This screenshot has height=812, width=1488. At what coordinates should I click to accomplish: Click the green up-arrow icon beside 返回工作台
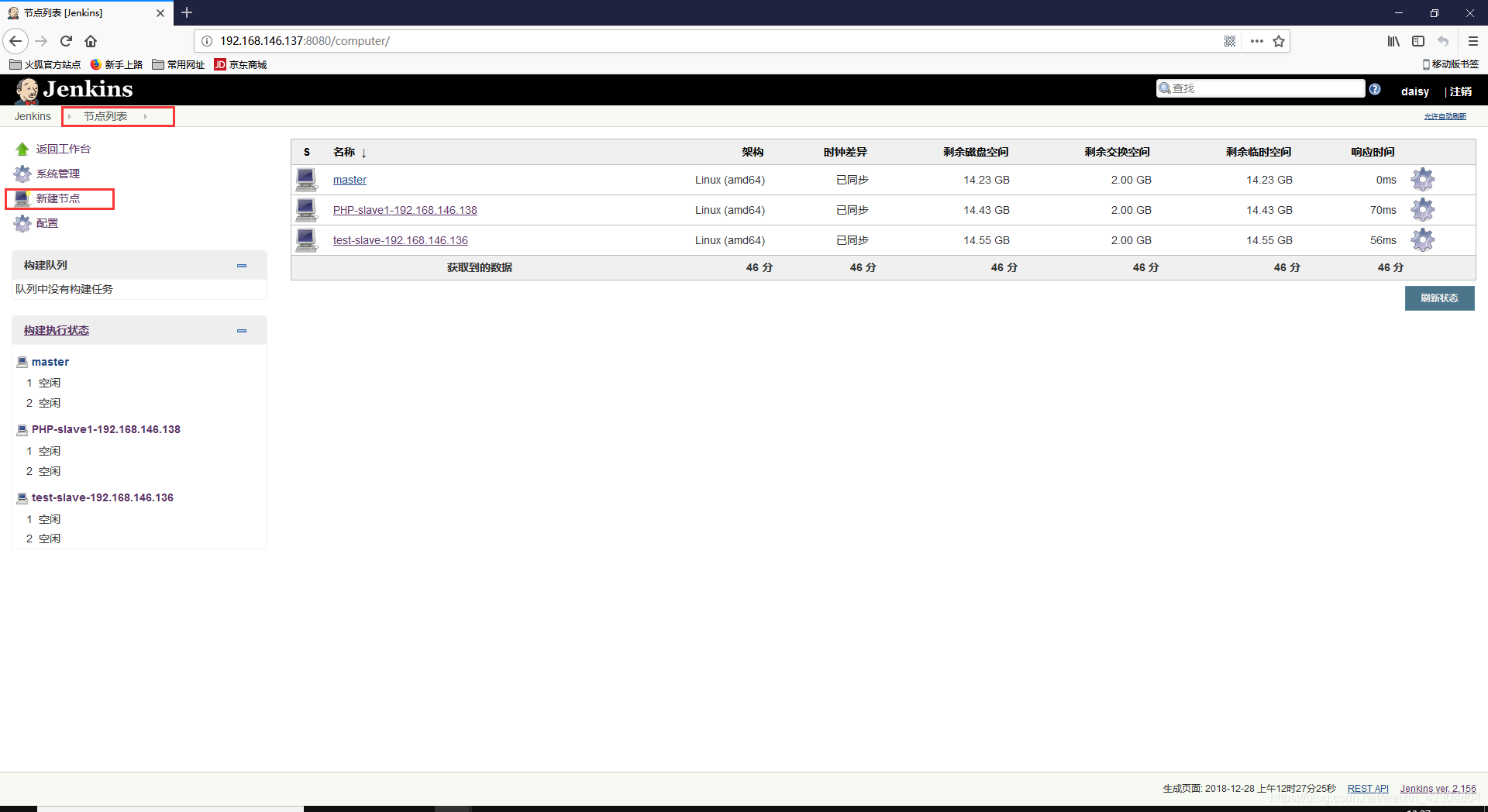[x=22, y=149]
